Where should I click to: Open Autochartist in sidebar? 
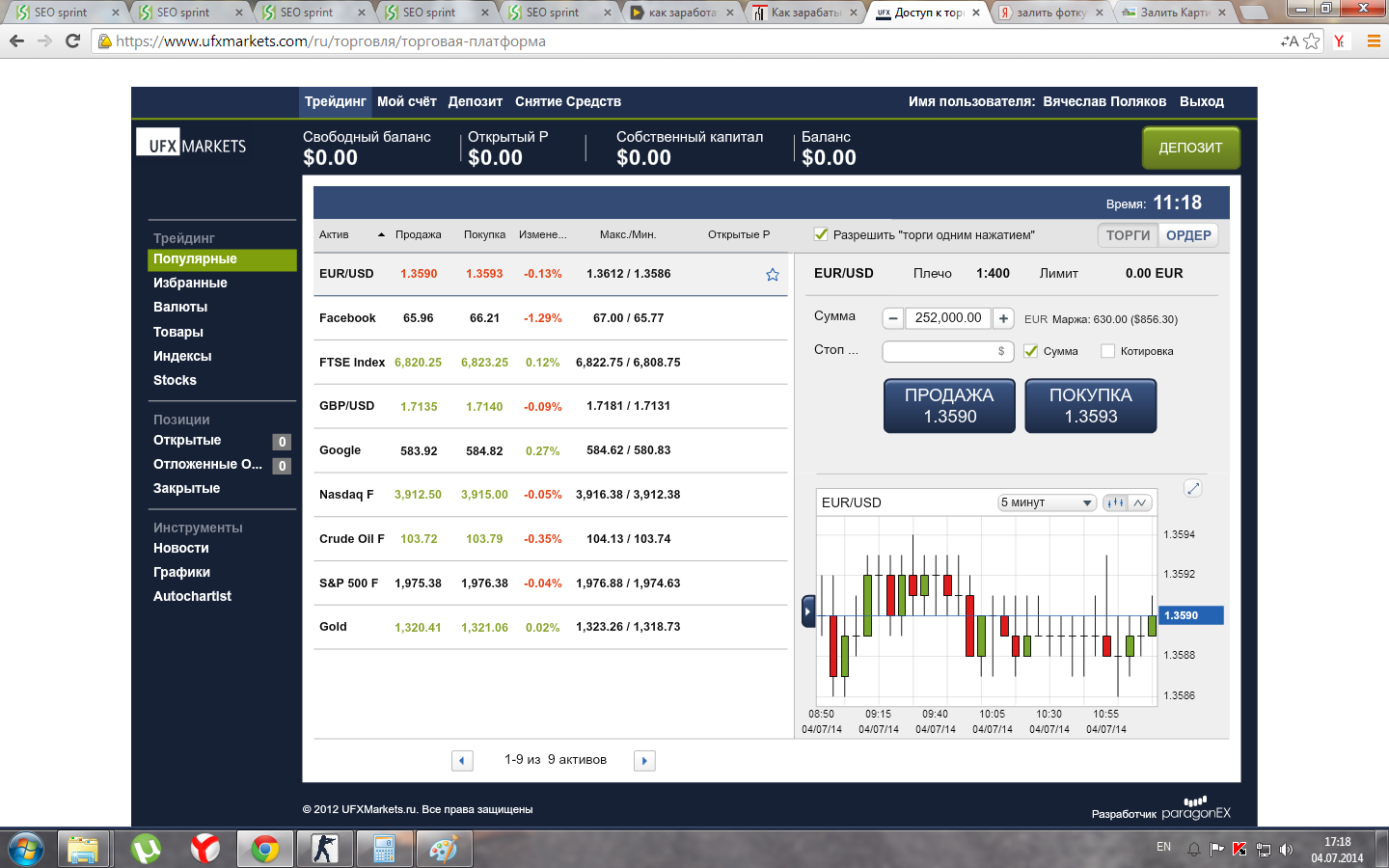(192, 596)
